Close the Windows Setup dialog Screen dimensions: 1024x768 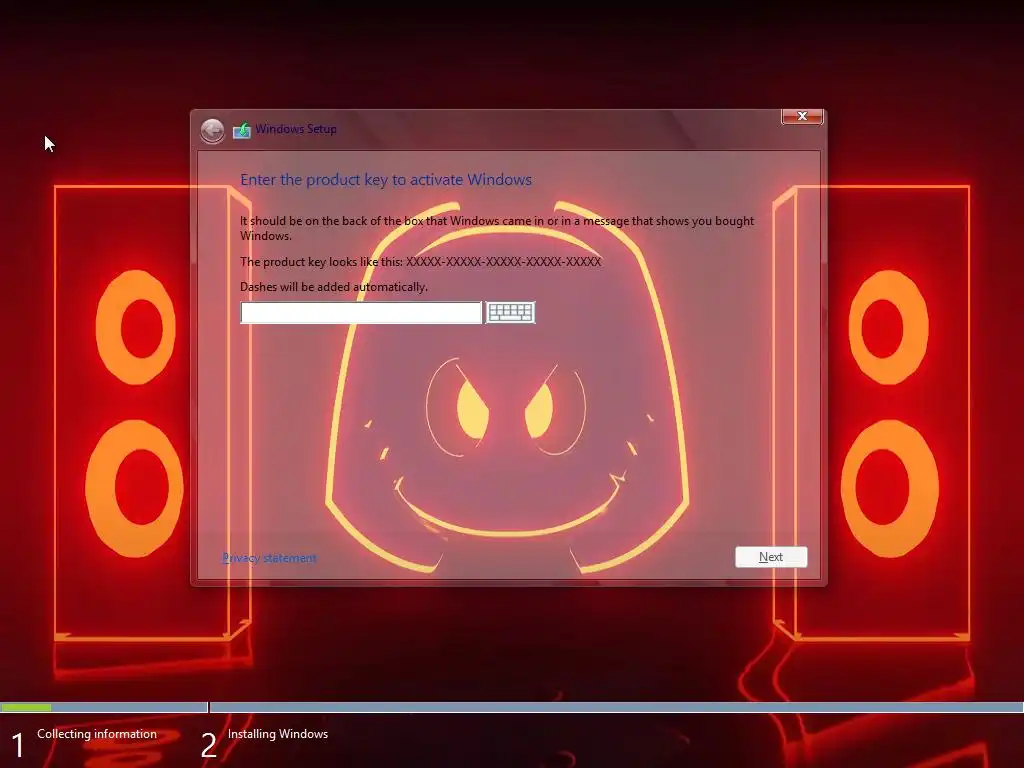[x=802, y=116]
